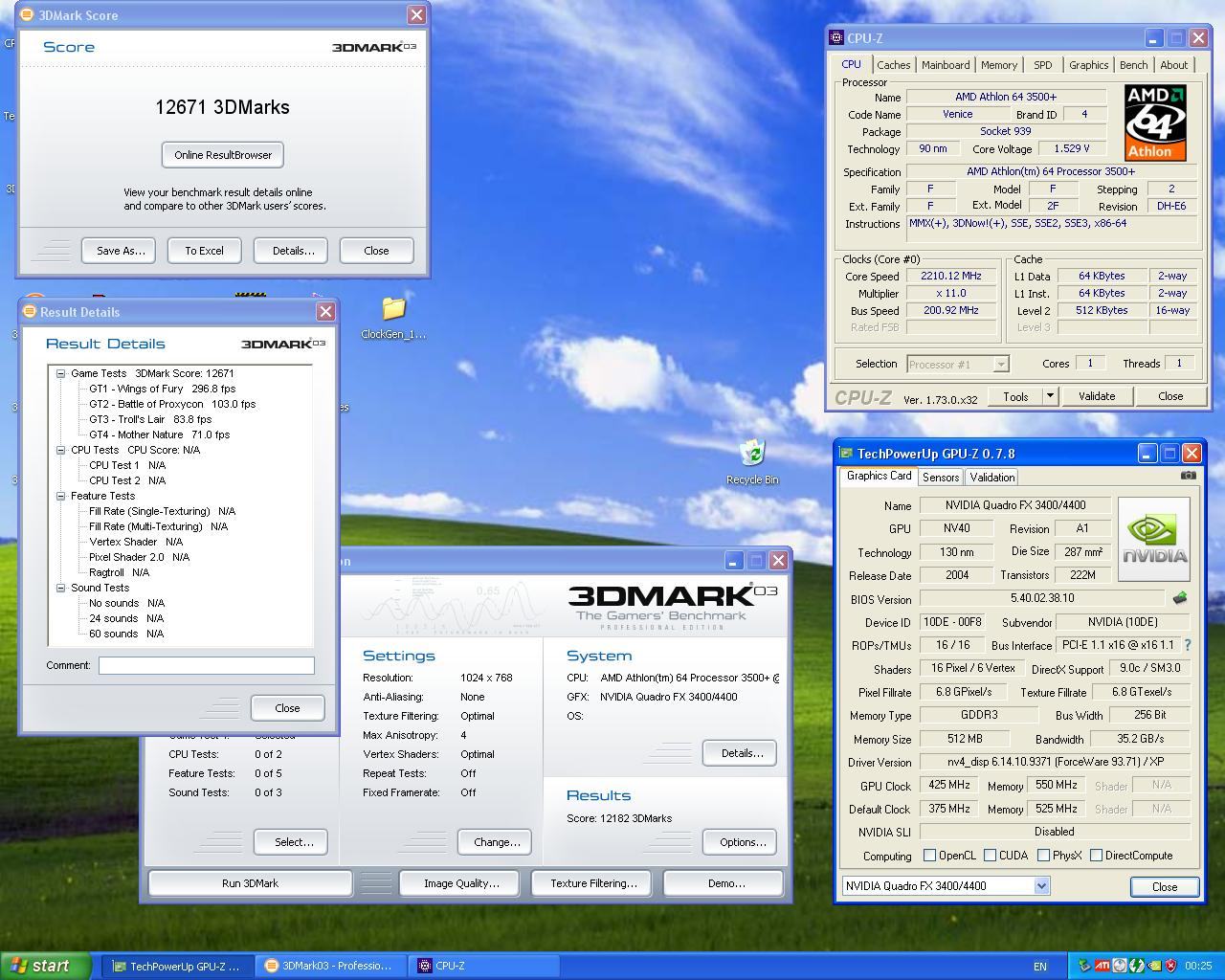Click the ATI tray icon

(x=1102, y=966)
